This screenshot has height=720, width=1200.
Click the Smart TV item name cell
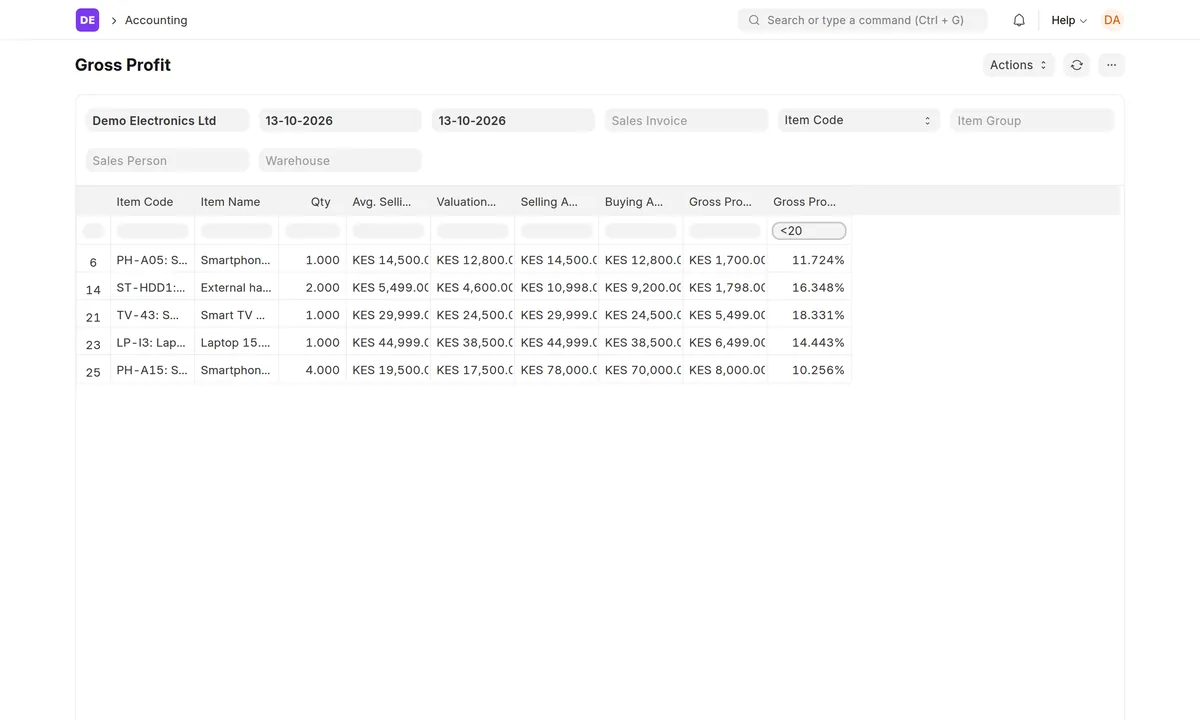(x=236, y=315)
